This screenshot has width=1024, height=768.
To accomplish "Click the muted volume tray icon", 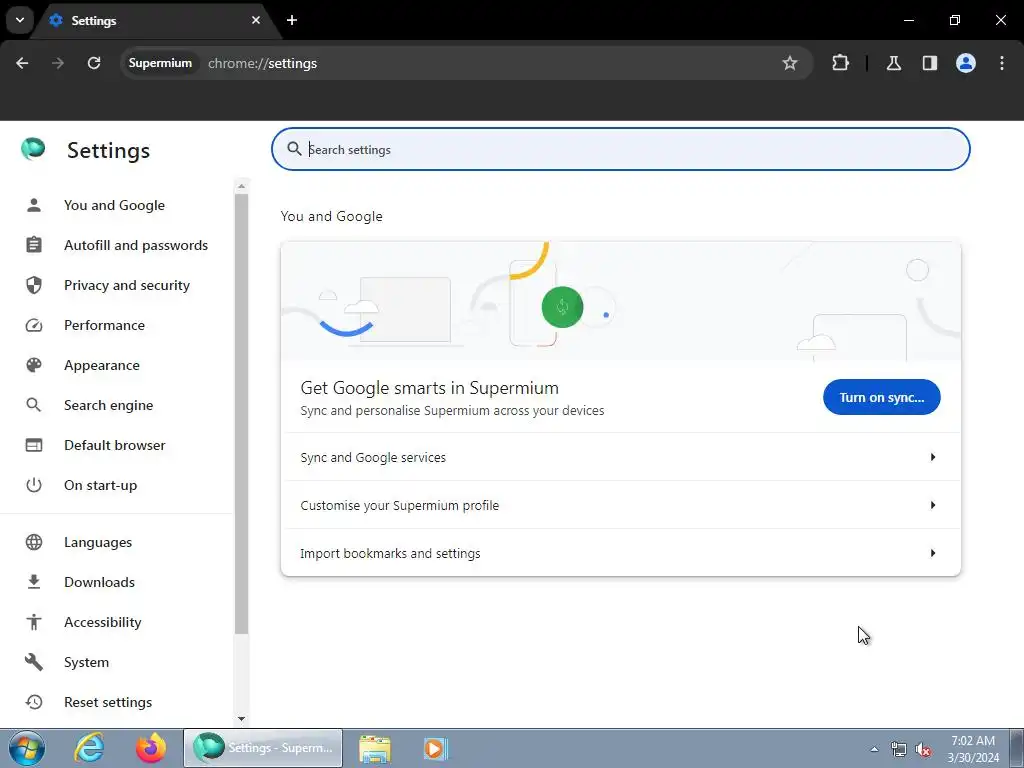I will (923, 750).
